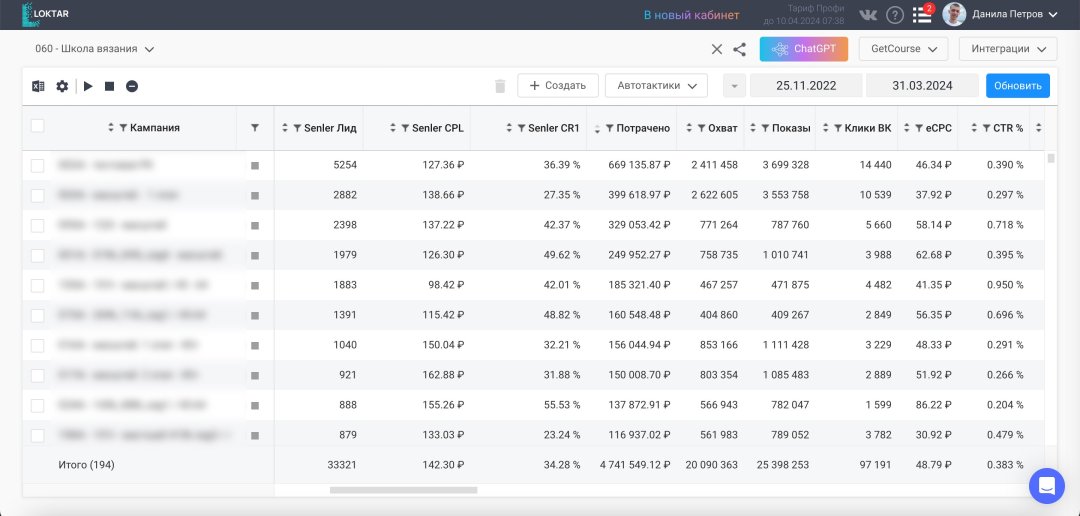Click the stop campaigns square icon

coord(110,86)
